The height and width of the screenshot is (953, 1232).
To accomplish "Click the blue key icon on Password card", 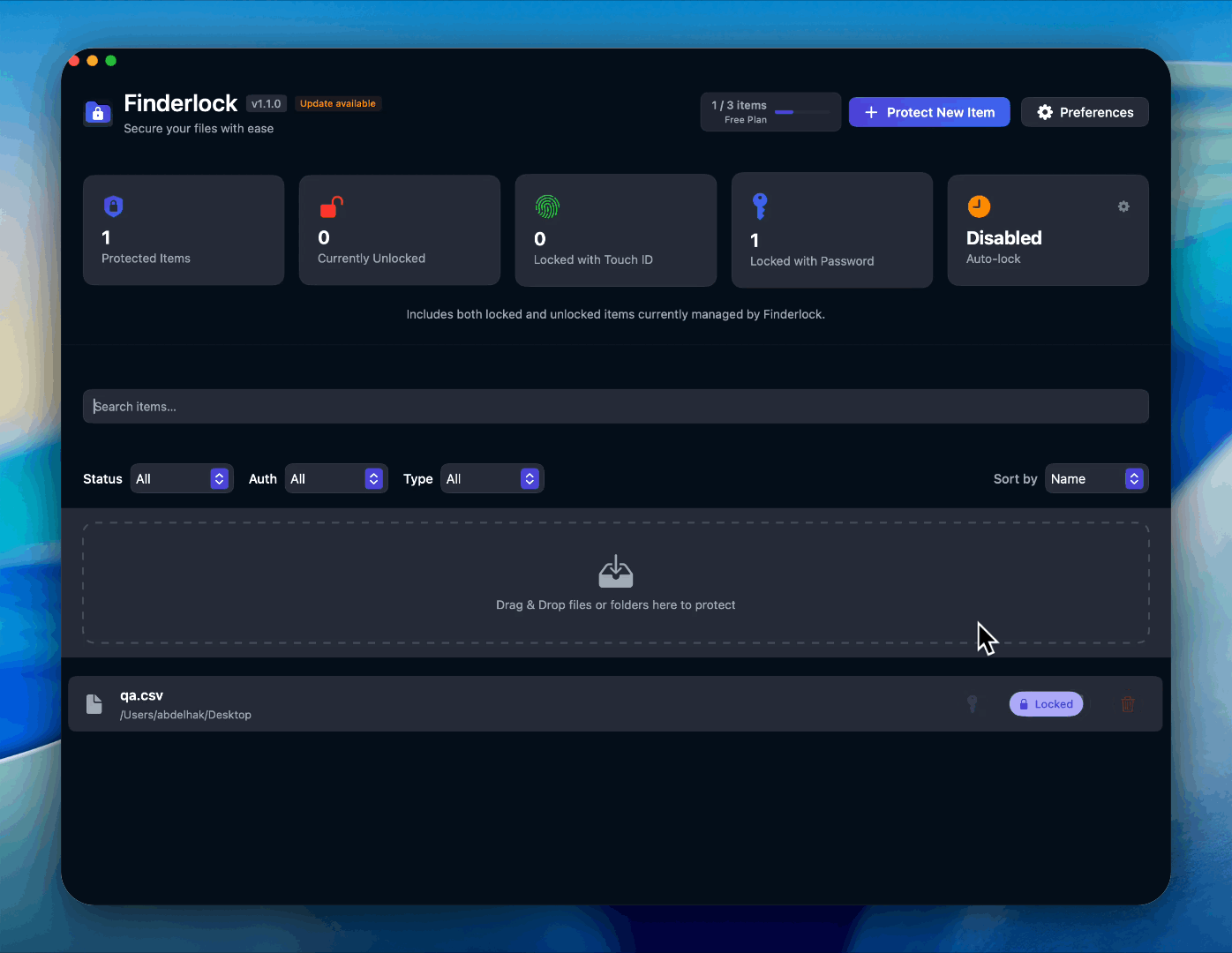I will click(x=760, y=206).
